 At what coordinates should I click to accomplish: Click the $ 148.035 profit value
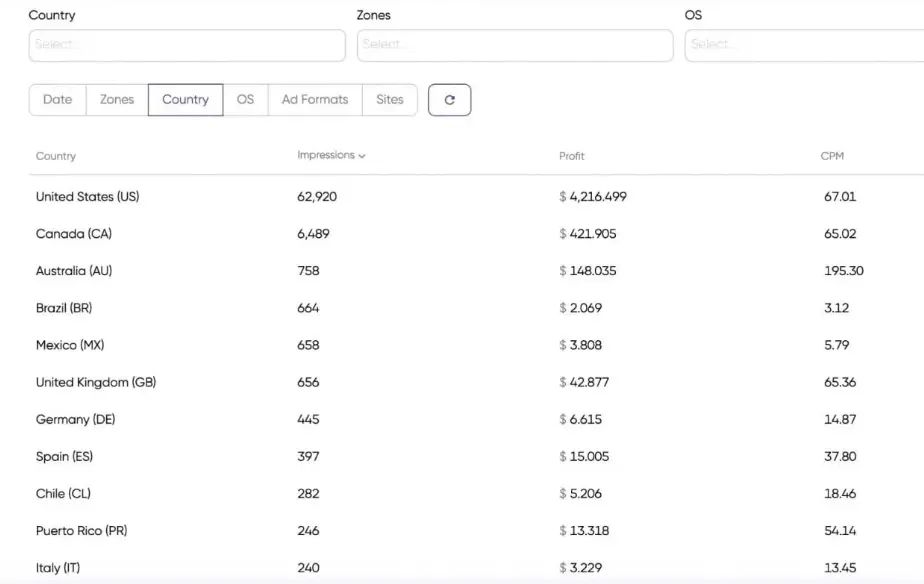coord(588,271)
